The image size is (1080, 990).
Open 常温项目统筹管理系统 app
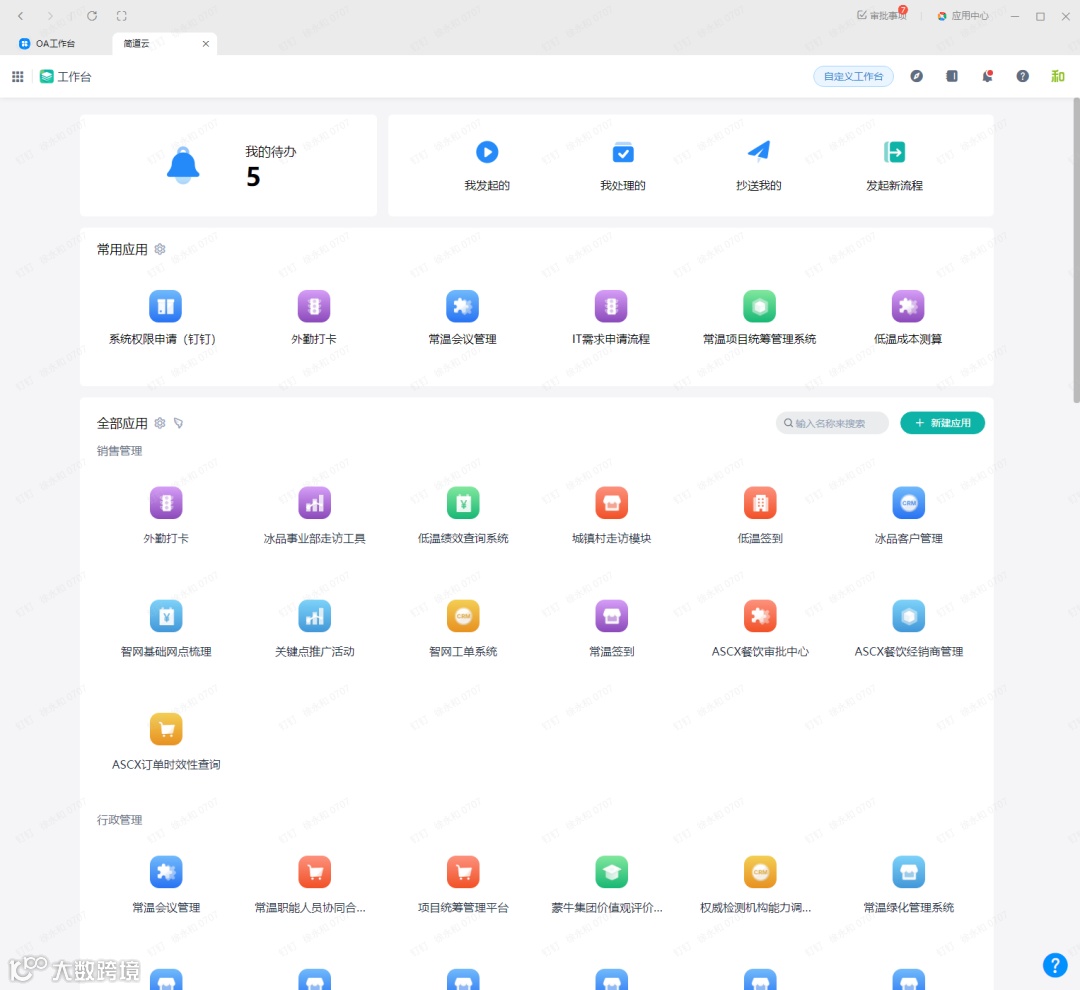(760, 306)
